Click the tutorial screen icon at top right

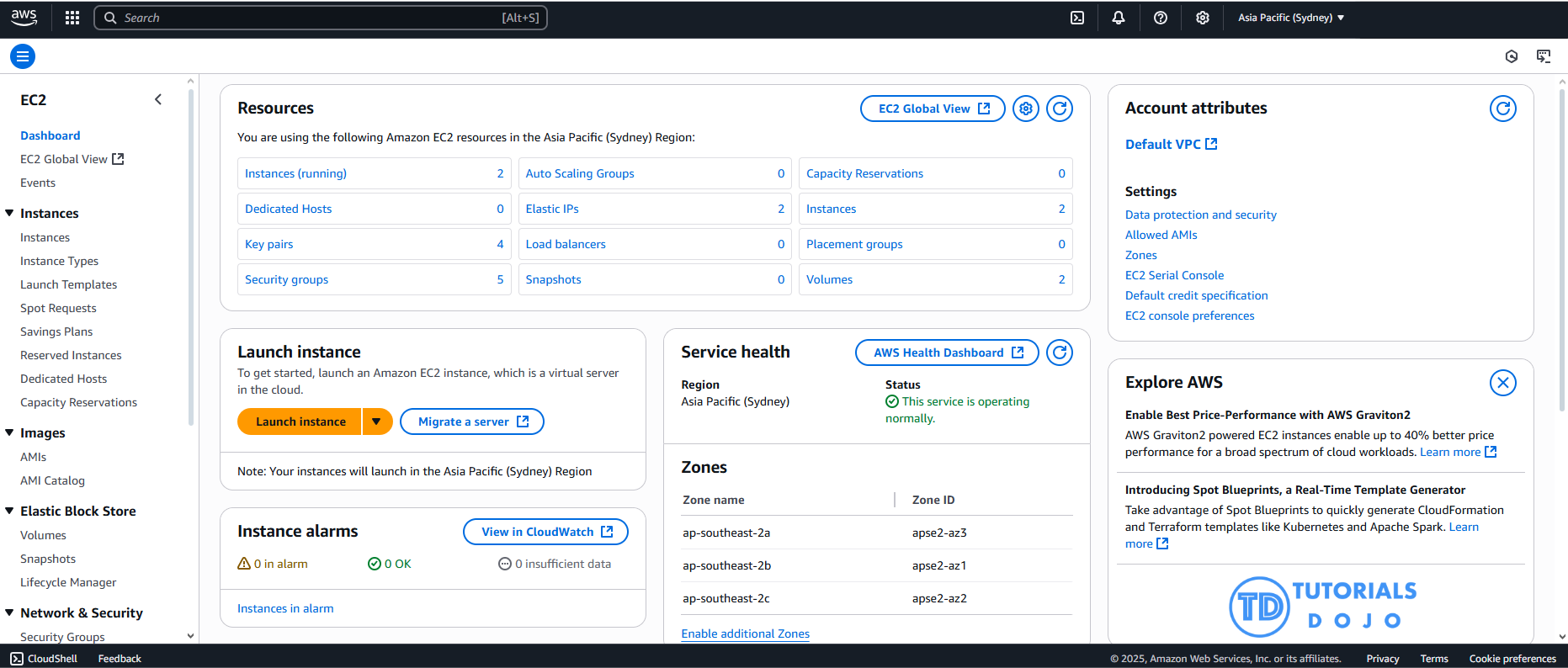1544,56
